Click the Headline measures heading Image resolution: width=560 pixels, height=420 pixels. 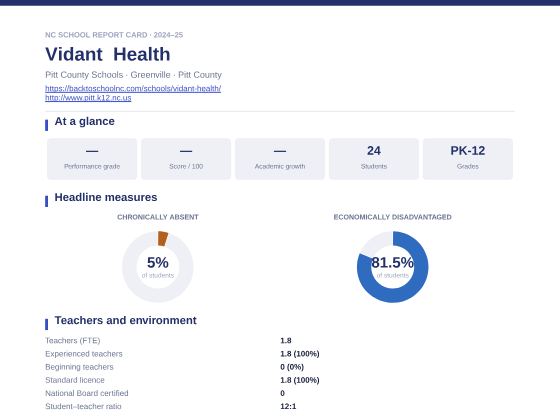(106, 197)
